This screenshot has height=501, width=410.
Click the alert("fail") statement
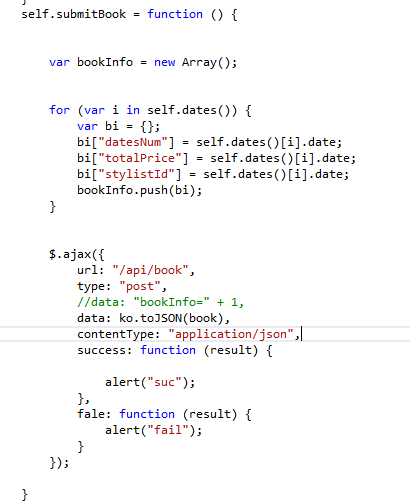[154, 430]
